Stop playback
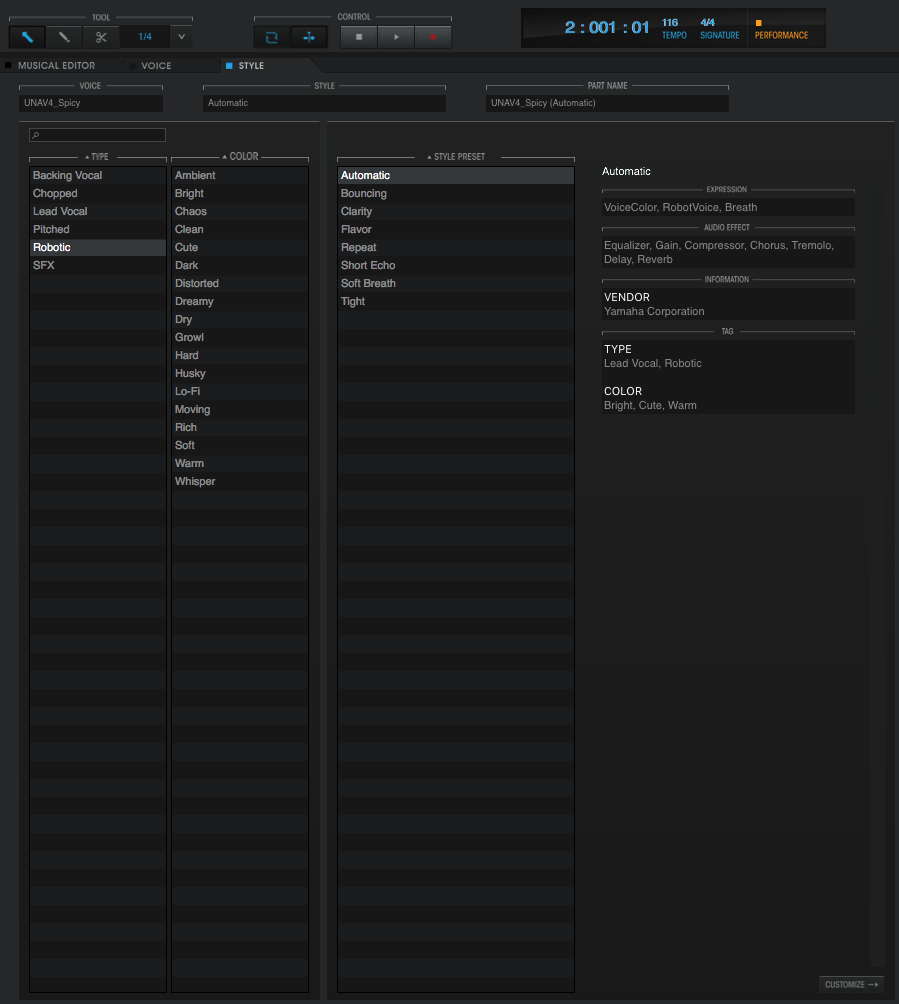The image size is (899, 1004). coord(359,37)
